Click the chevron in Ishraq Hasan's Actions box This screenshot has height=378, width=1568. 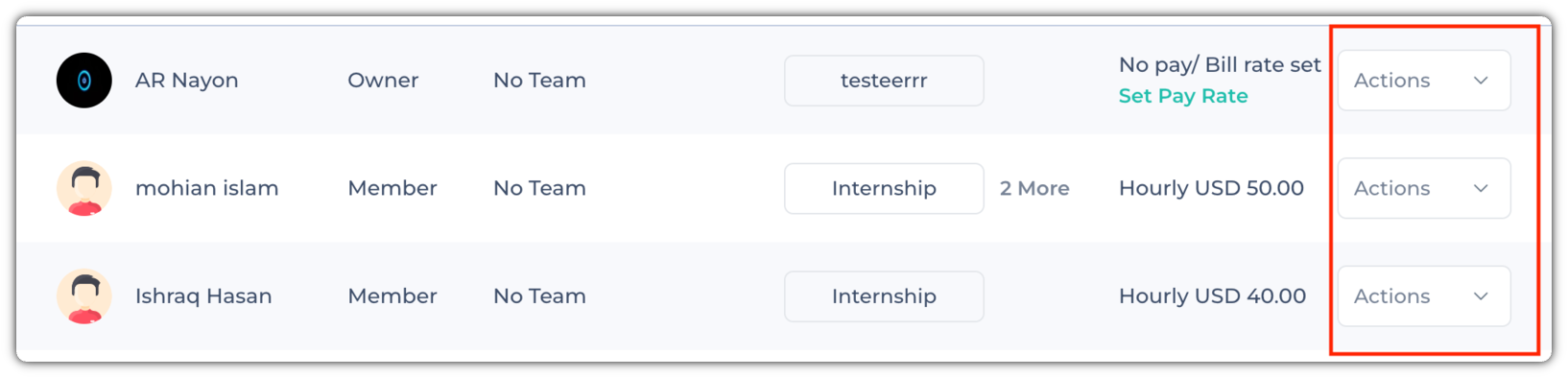click(1481, 296)
